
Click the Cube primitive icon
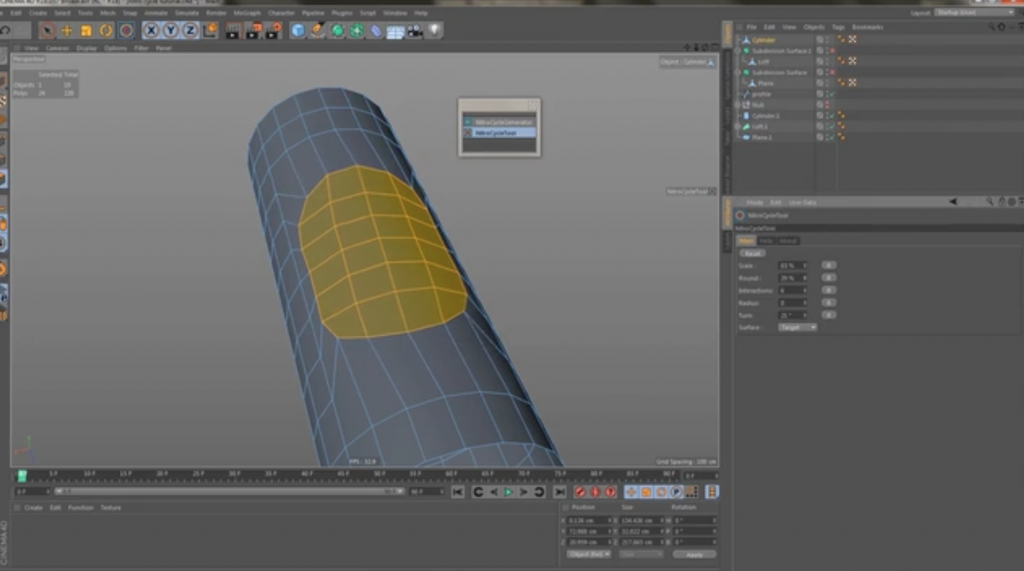click(x=298, y=31)
